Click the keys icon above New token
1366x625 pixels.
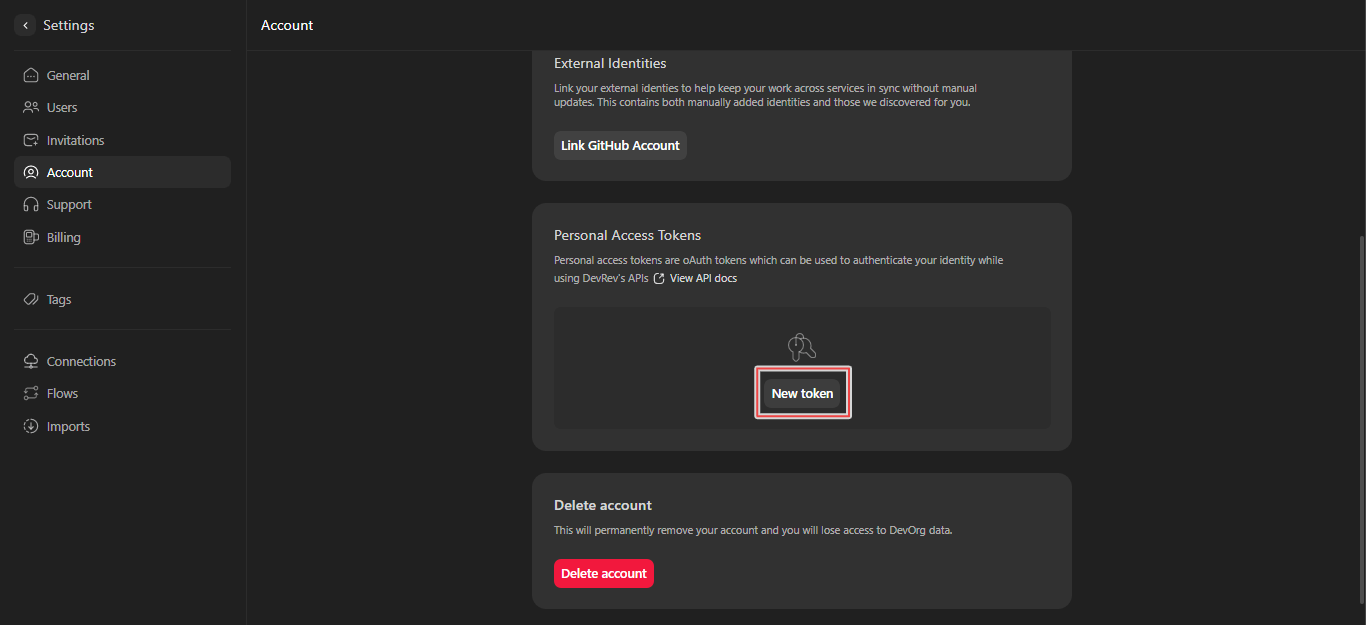pos(801,347)
